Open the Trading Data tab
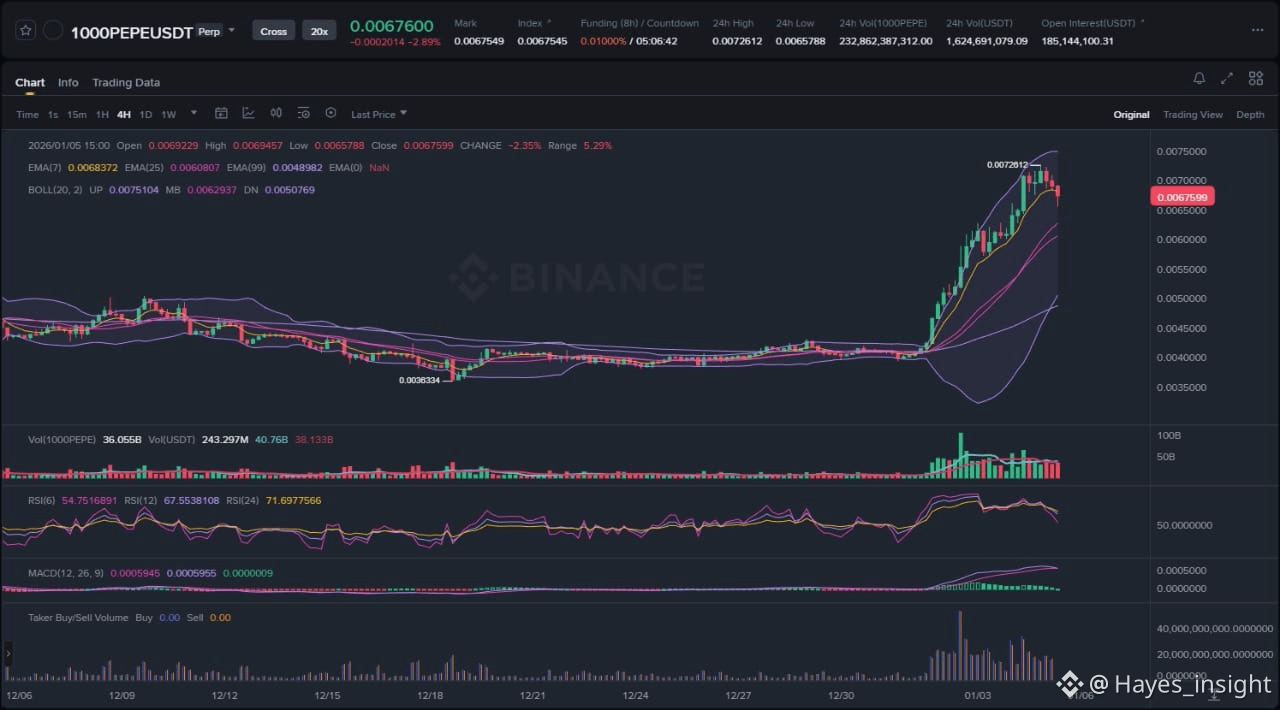The image size is (1280, 710). 126,83
